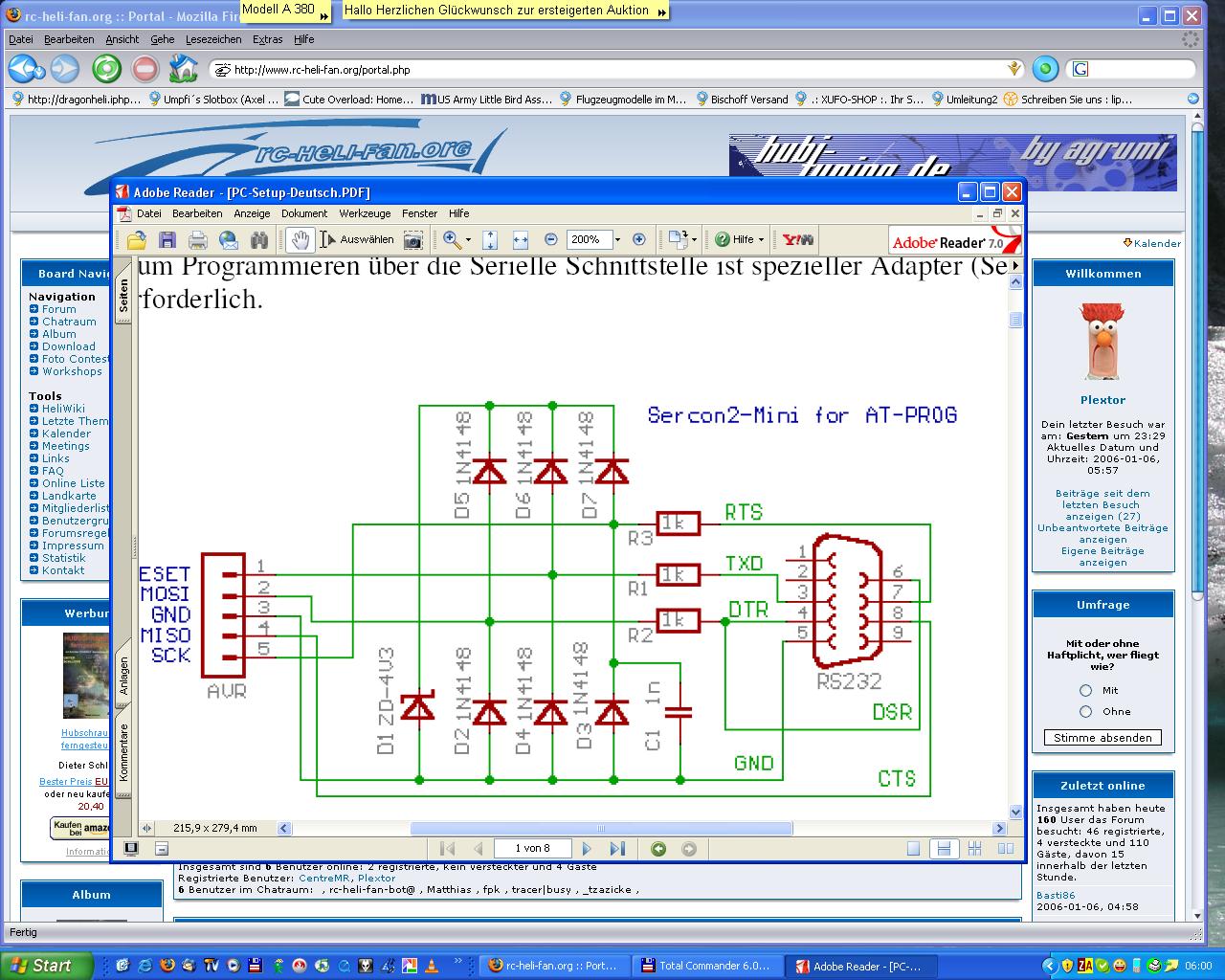The width and height of the screenshot is (1225, 980).
Task: Go to the next page arrow
Action: [x=587, y=849]
